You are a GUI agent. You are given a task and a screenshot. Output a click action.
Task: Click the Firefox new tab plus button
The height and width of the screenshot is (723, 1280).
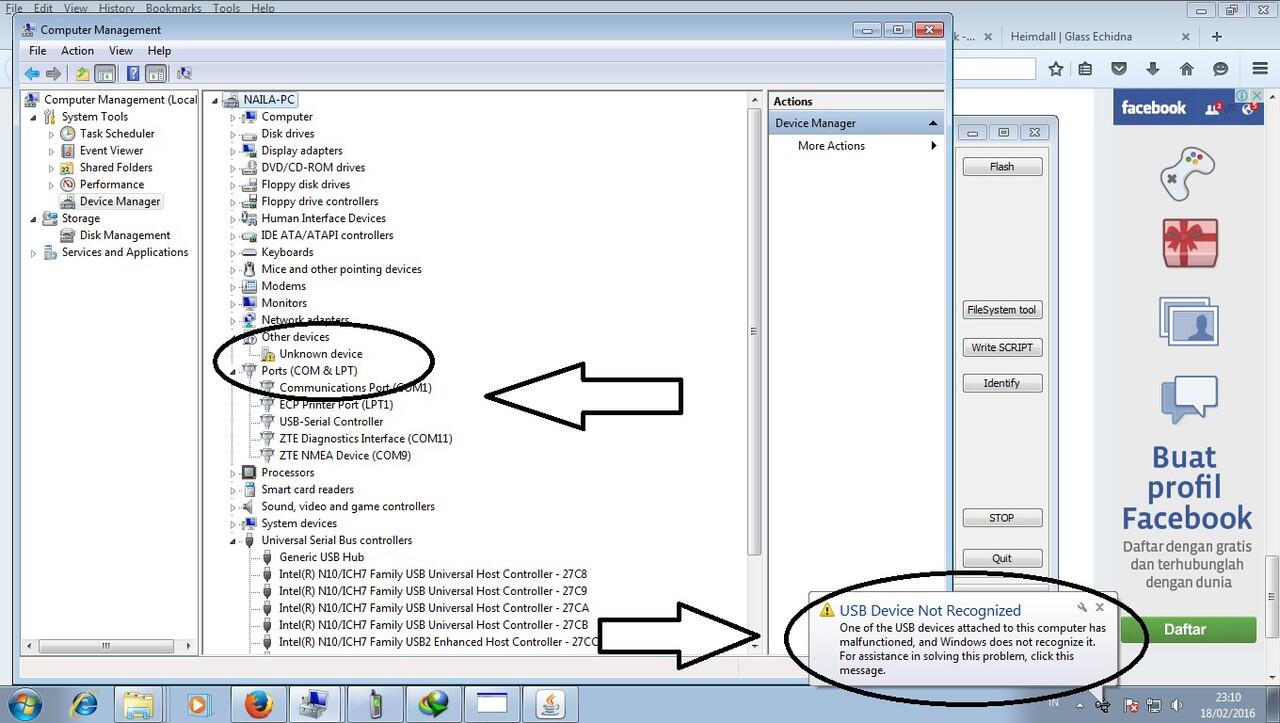coord(1217,37)
